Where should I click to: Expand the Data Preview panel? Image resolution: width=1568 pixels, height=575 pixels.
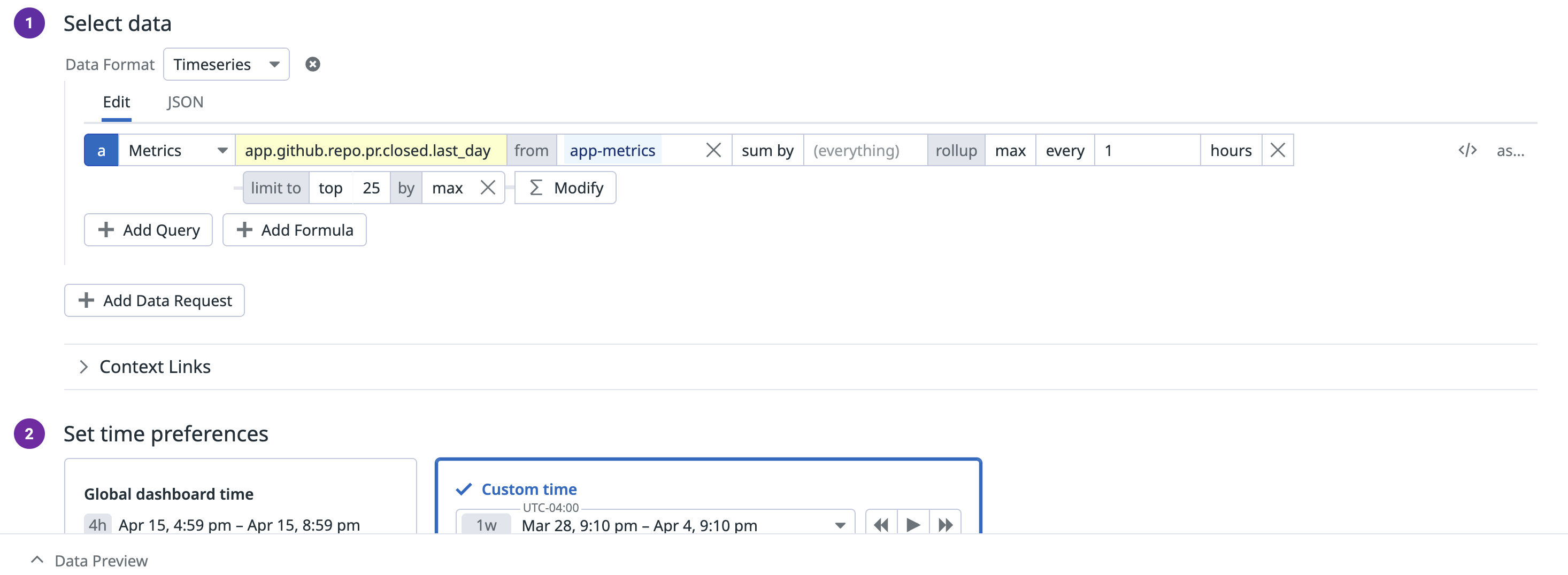click(x=101, y=561)
